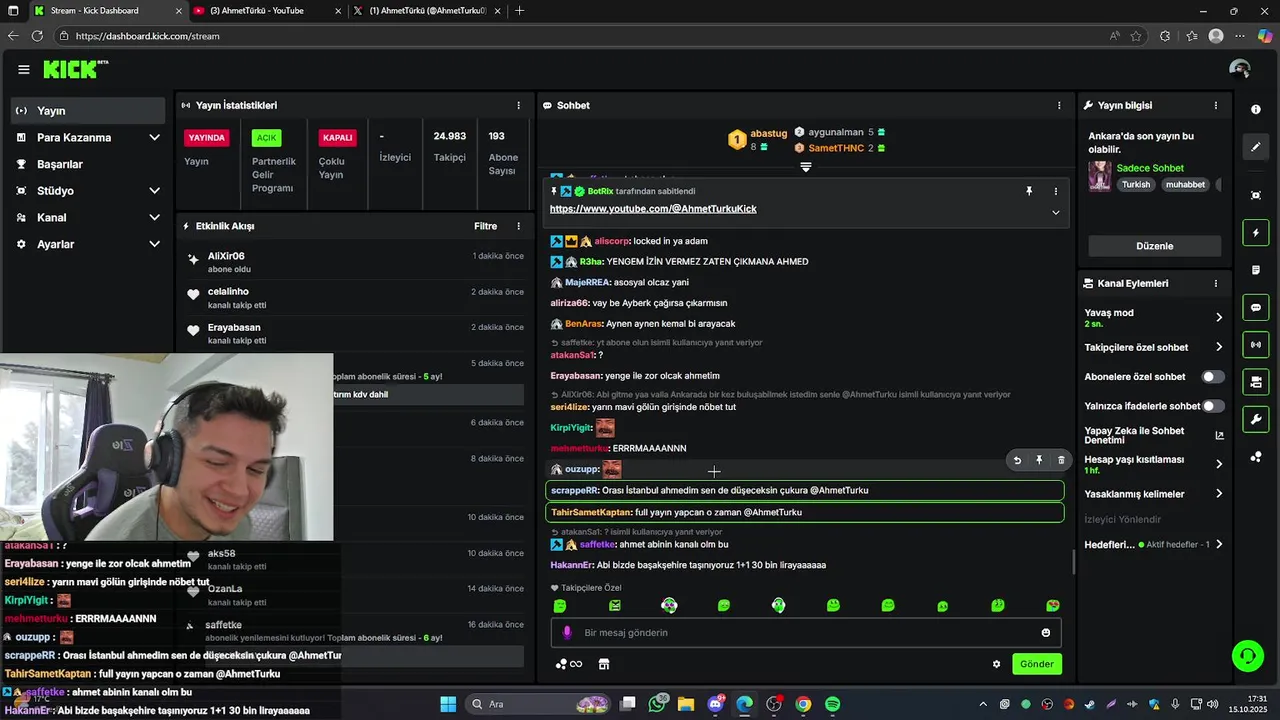The width and height of the screenshot is (1280, 720).
Task: Open Yayın bilgisi panel three-dot menu
Action: 1216,105
